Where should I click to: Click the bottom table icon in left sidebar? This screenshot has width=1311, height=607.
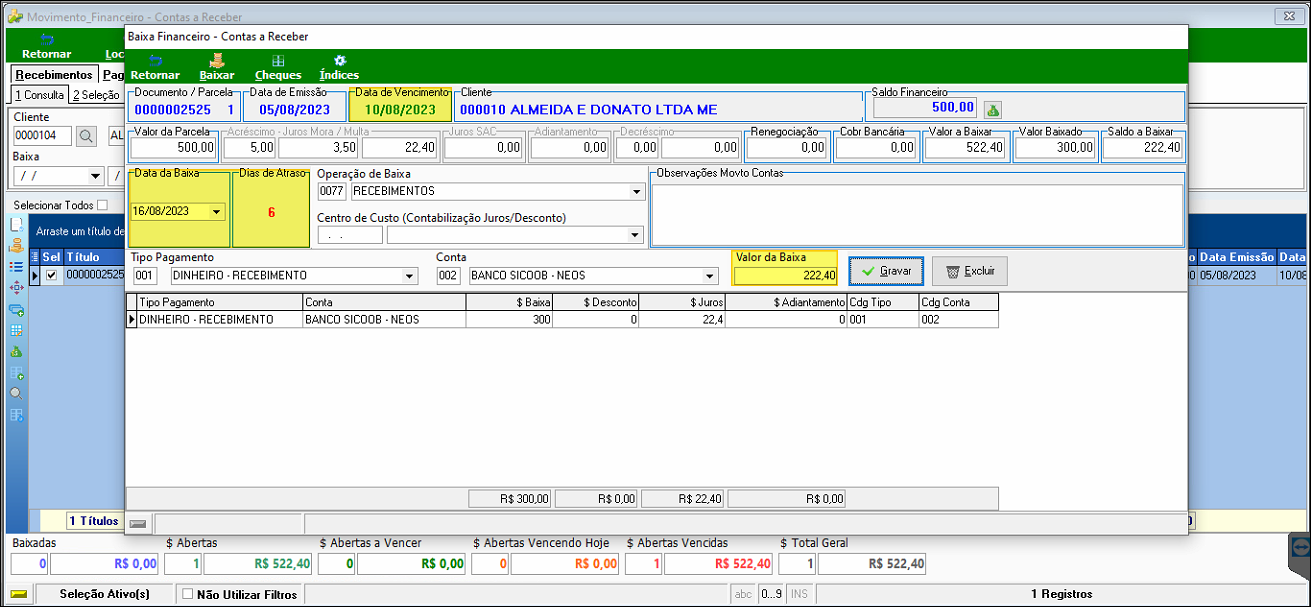click(x=16, y=415)
